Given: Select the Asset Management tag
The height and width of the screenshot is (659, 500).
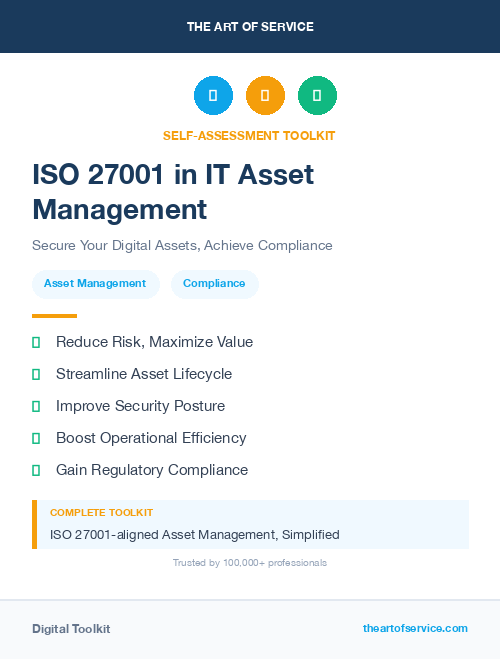Looking at the screenshot, I should pyautogui.click(x=96, y=284).
